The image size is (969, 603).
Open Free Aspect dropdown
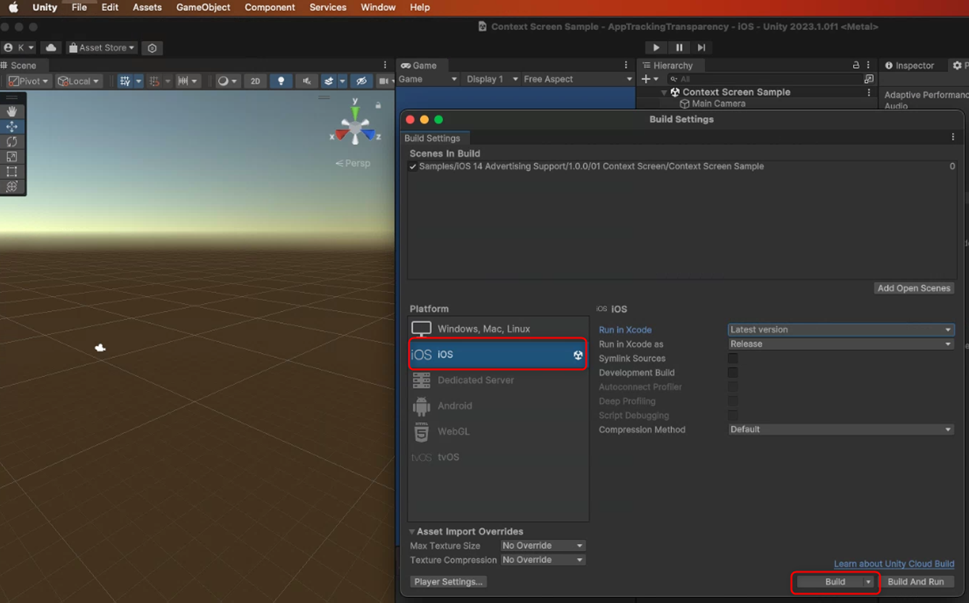pos(577,79)
